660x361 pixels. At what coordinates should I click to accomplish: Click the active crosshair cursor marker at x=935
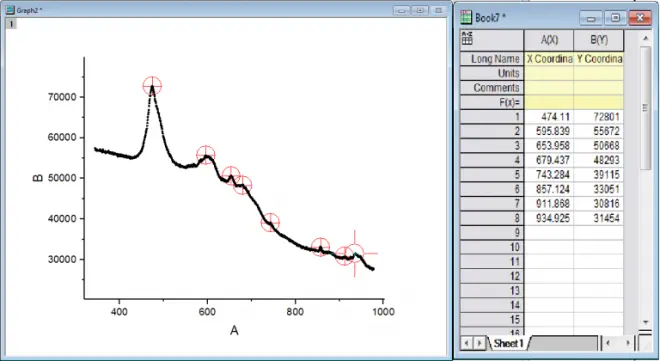coord(355,253)
